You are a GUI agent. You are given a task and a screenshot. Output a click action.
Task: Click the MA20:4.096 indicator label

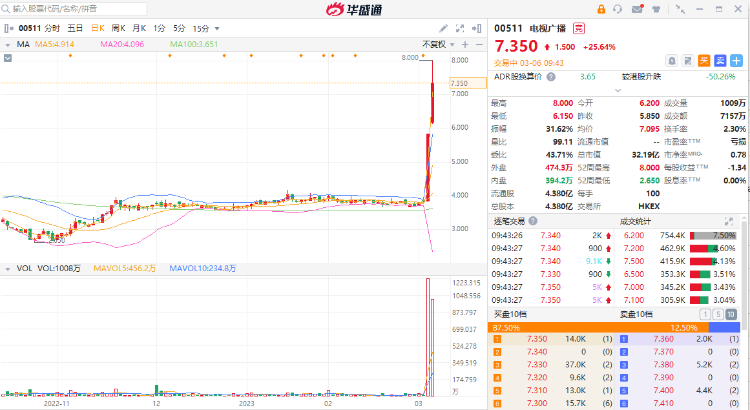click(122, 44)
